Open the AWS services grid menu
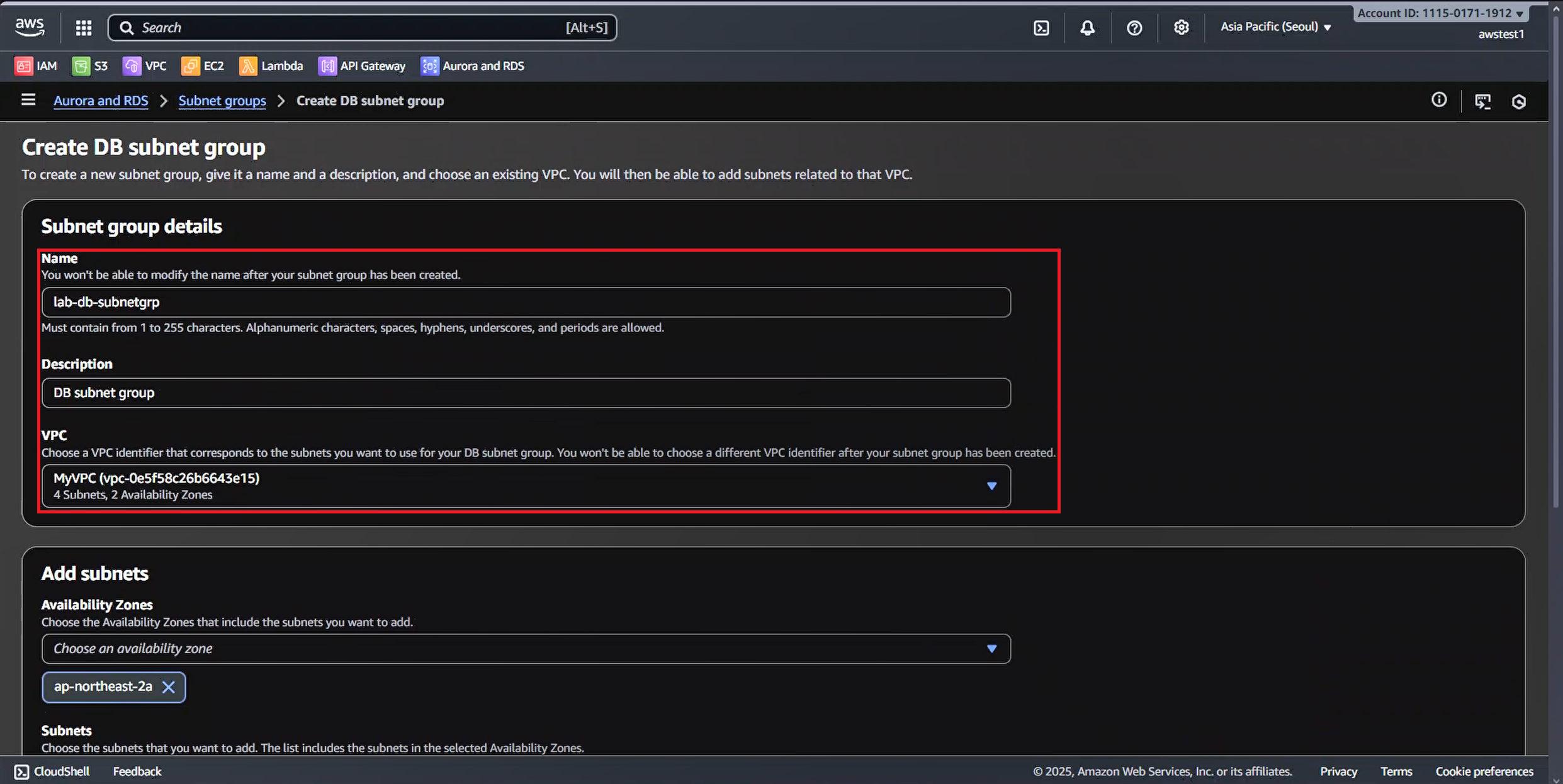Viewport: 1563px width, 784px height. pyautogui.click(x=84, y=28)
